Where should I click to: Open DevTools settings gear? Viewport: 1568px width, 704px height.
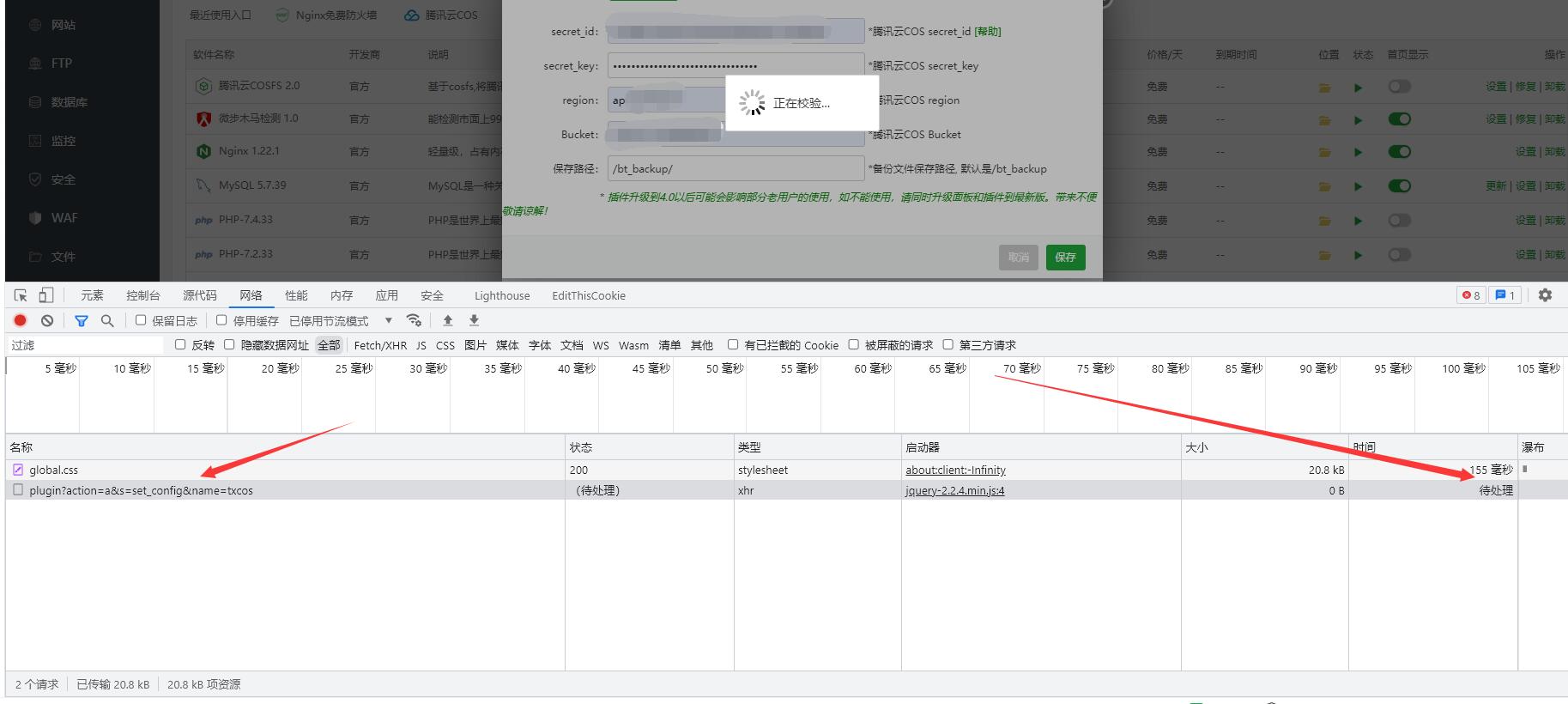pyautogui.click(x=1545, y=295)
